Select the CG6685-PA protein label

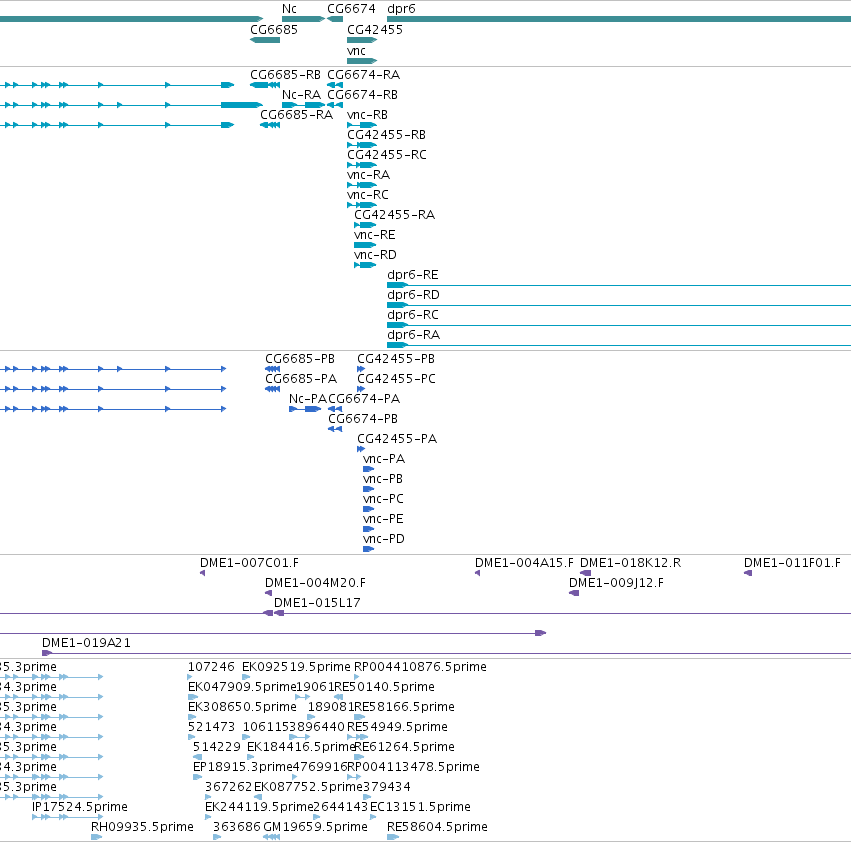pyautogui.click(x=301, y=379)
